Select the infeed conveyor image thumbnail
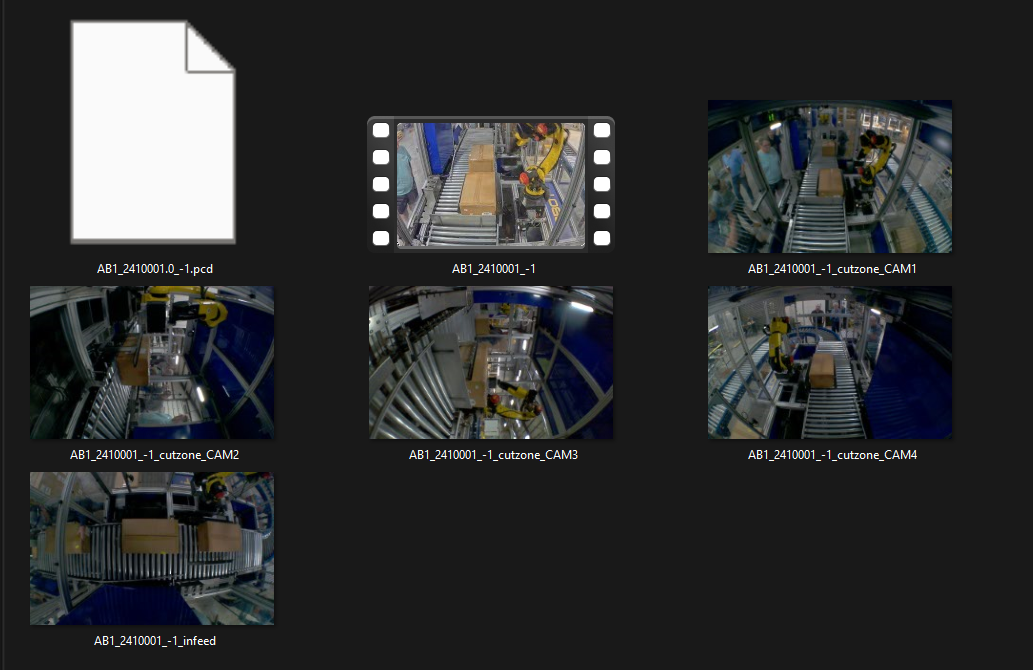Viewport: 1033px width, 670px height. click(x=152, y=548)
